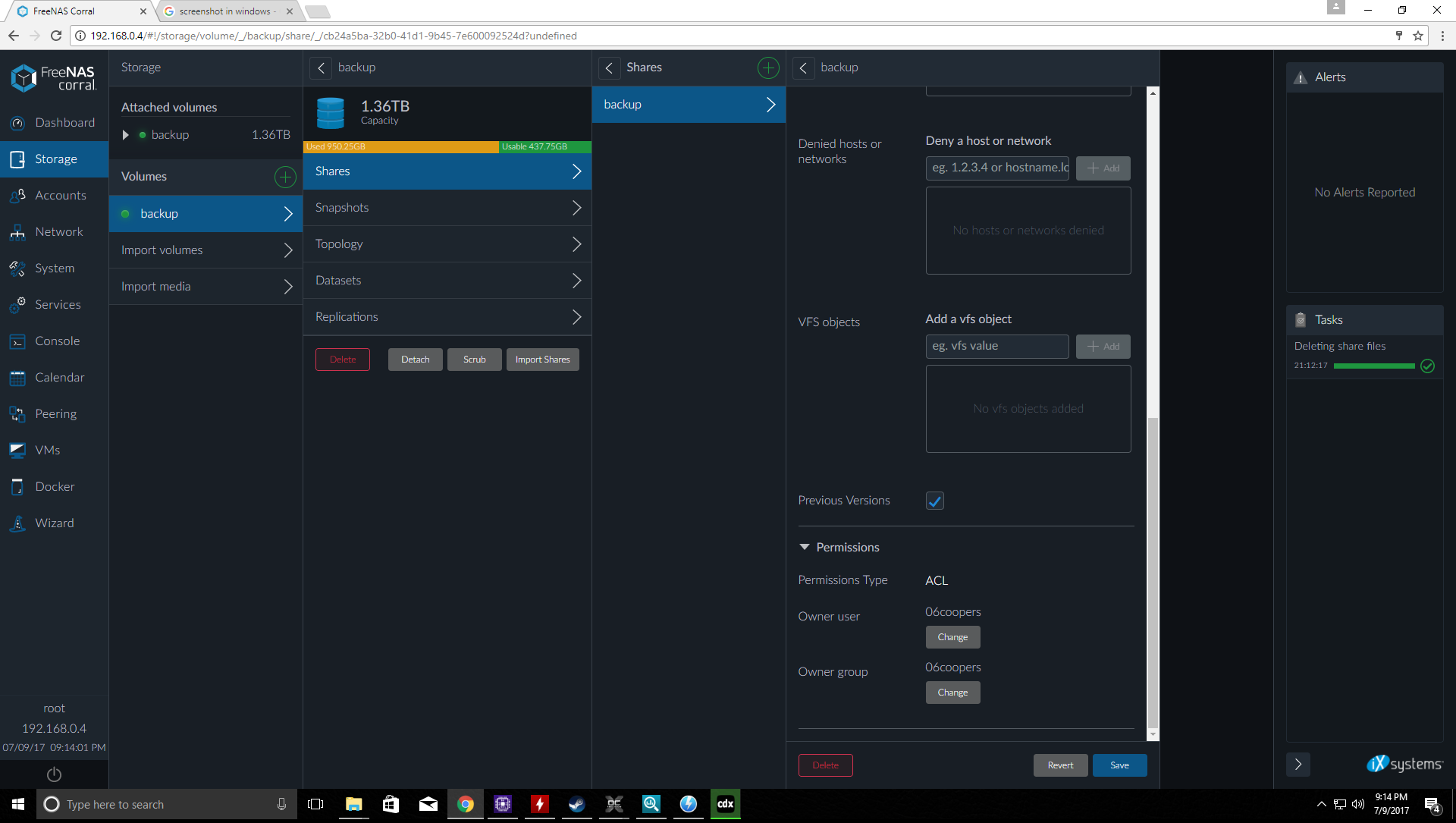The width and height of the screenshot is (1456, 823).
Task: Go back from Shares panel
Action: (609, 68)
